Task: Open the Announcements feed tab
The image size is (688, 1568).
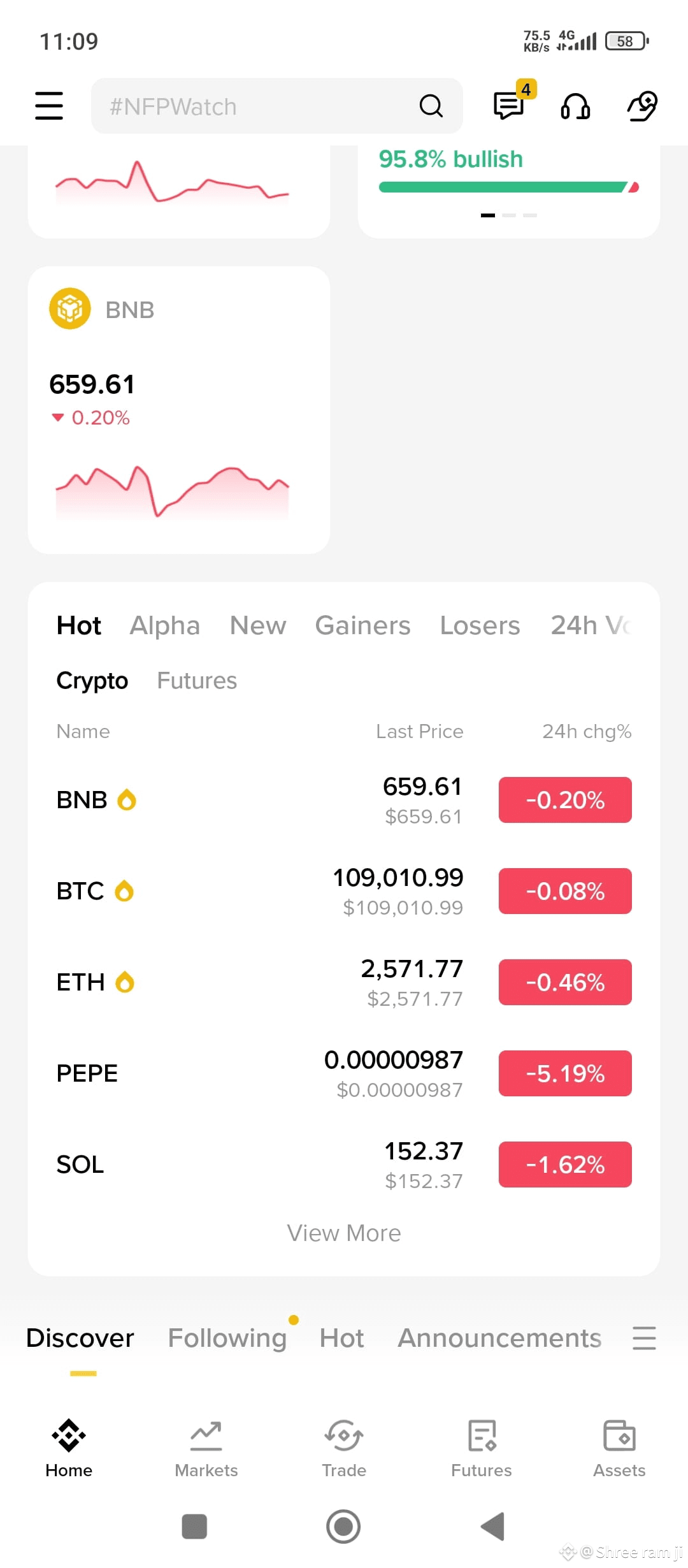Action: click(x=499, y=1338)
